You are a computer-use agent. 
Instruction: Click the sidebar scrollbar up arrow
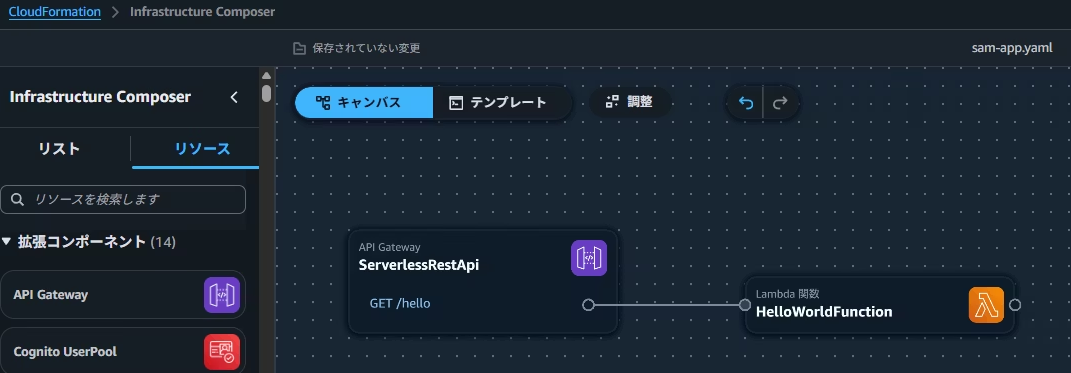point(266,75)
